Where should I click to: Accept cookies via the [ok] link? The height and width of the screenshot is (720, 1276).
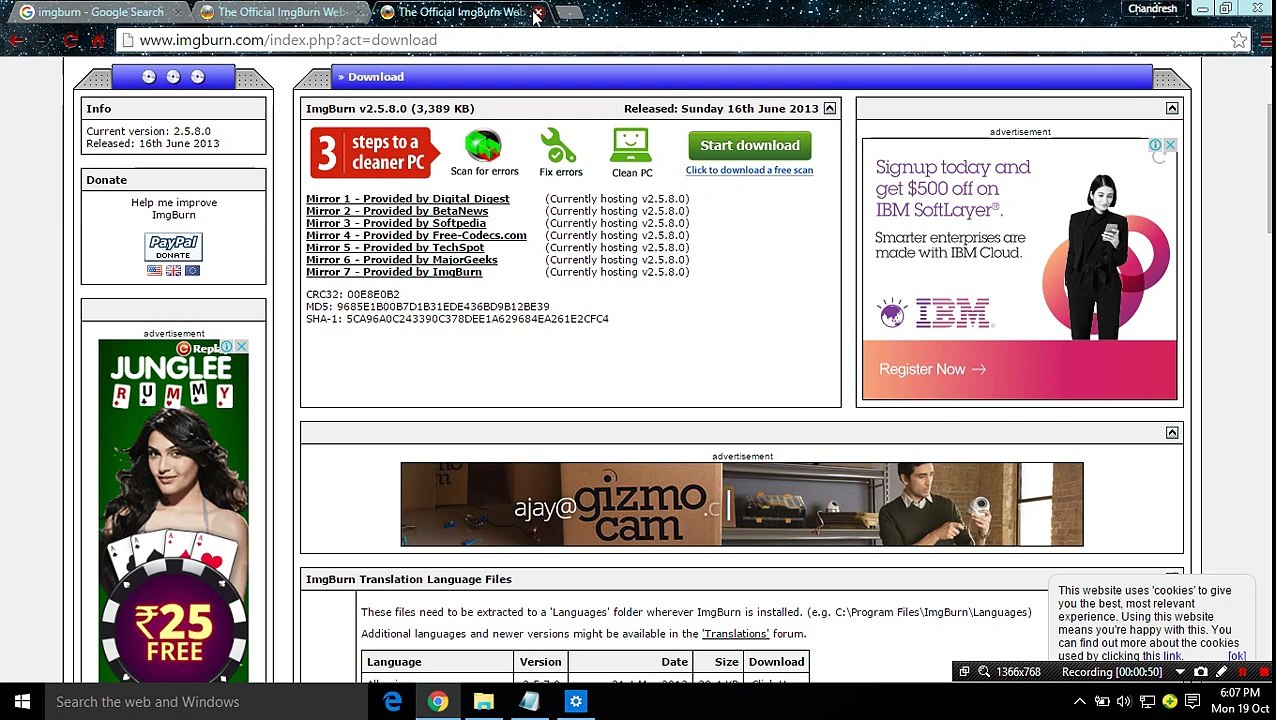[1237, 657]
